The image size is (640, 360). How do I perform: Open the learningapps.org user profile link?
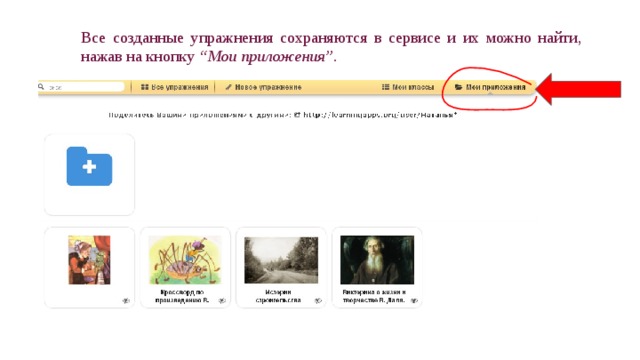point(380,115)
